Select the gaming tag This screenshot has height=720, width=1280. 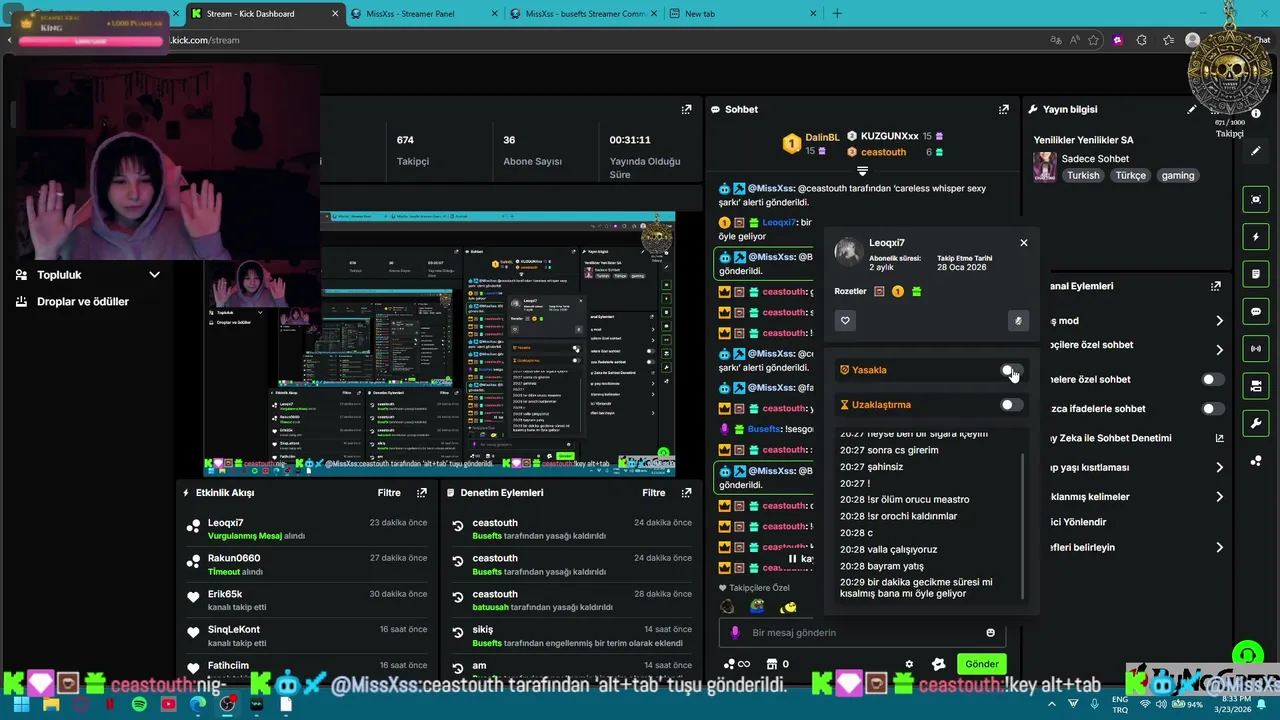pyautogui.click(x=1178, y=176)
